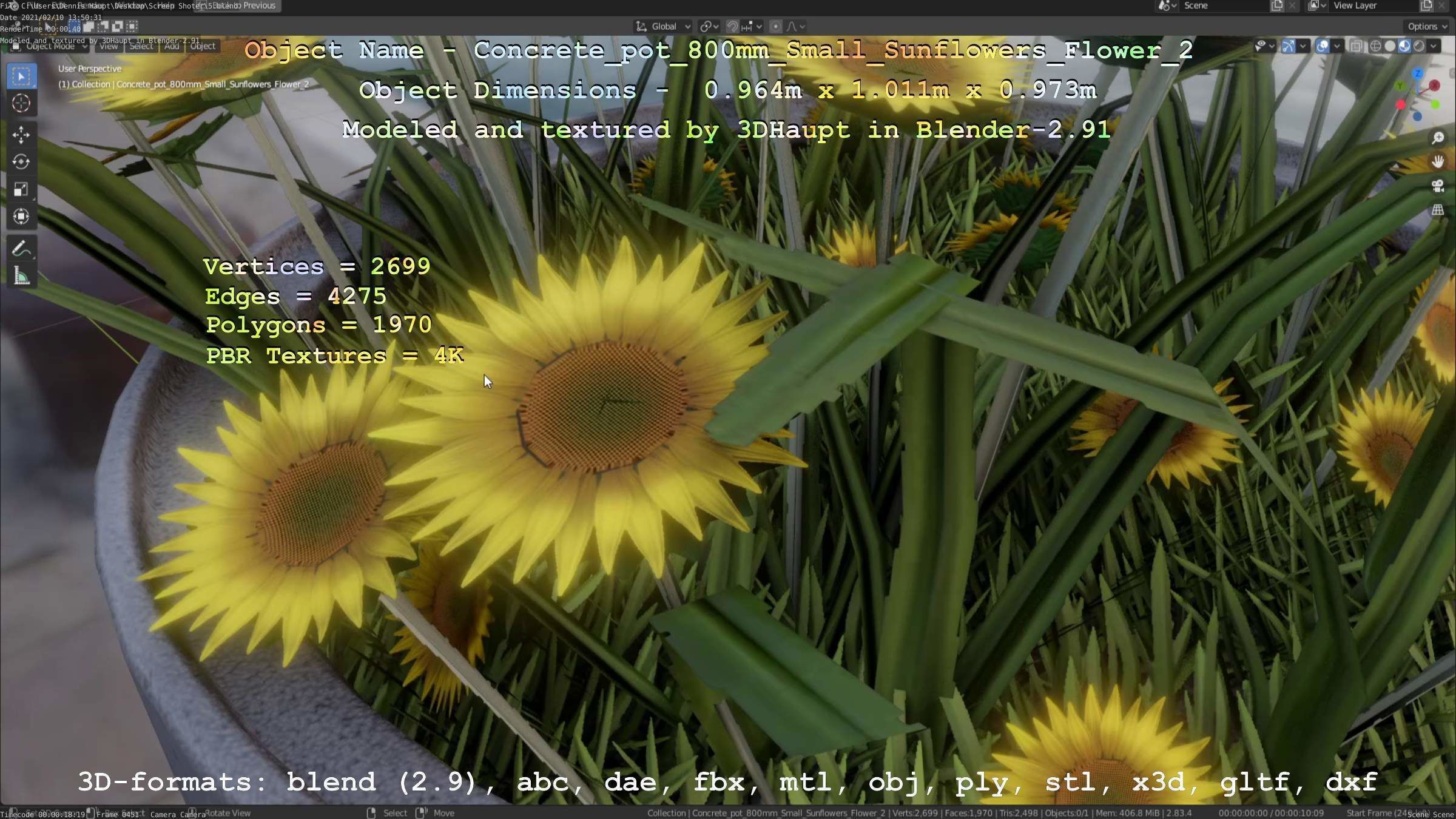Click the zoom view magnifier icon
Image resolution: width=1456 pixels, height=819 pixels.
pyautogui.click(x=1437, y=138)
